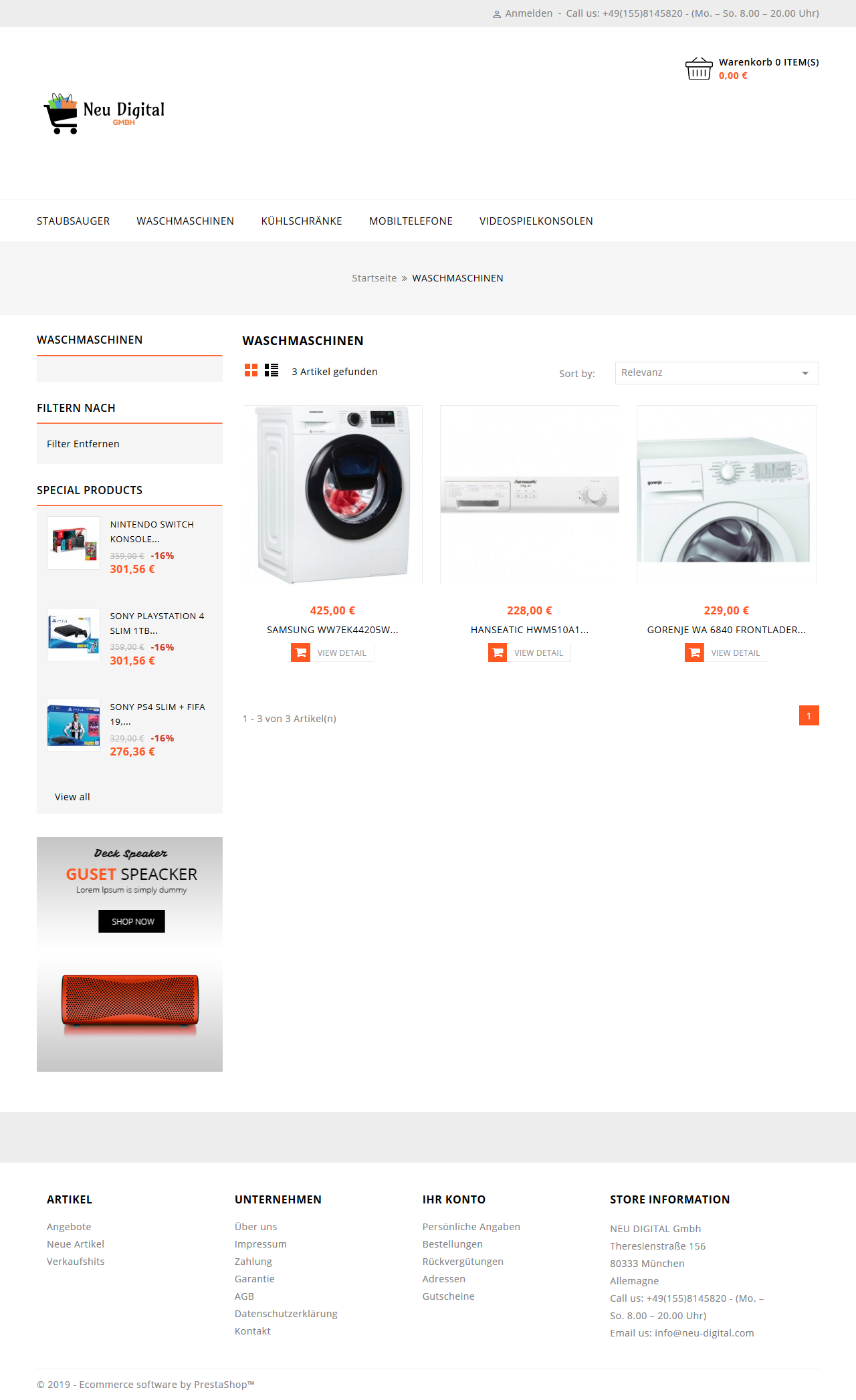Open the STAUBSAUGER category menu
This screenshot has width=856, height=1400.
(x=74, y=221)
